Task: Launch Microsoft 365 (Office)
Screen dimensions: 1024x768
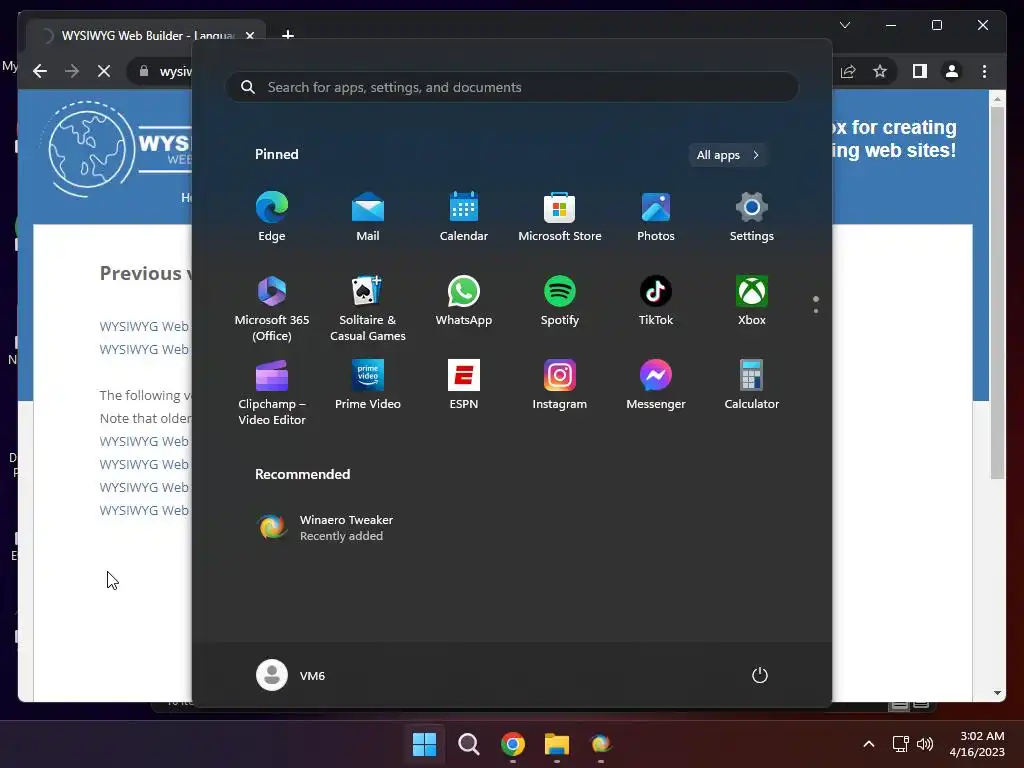Action: (272, 308)
